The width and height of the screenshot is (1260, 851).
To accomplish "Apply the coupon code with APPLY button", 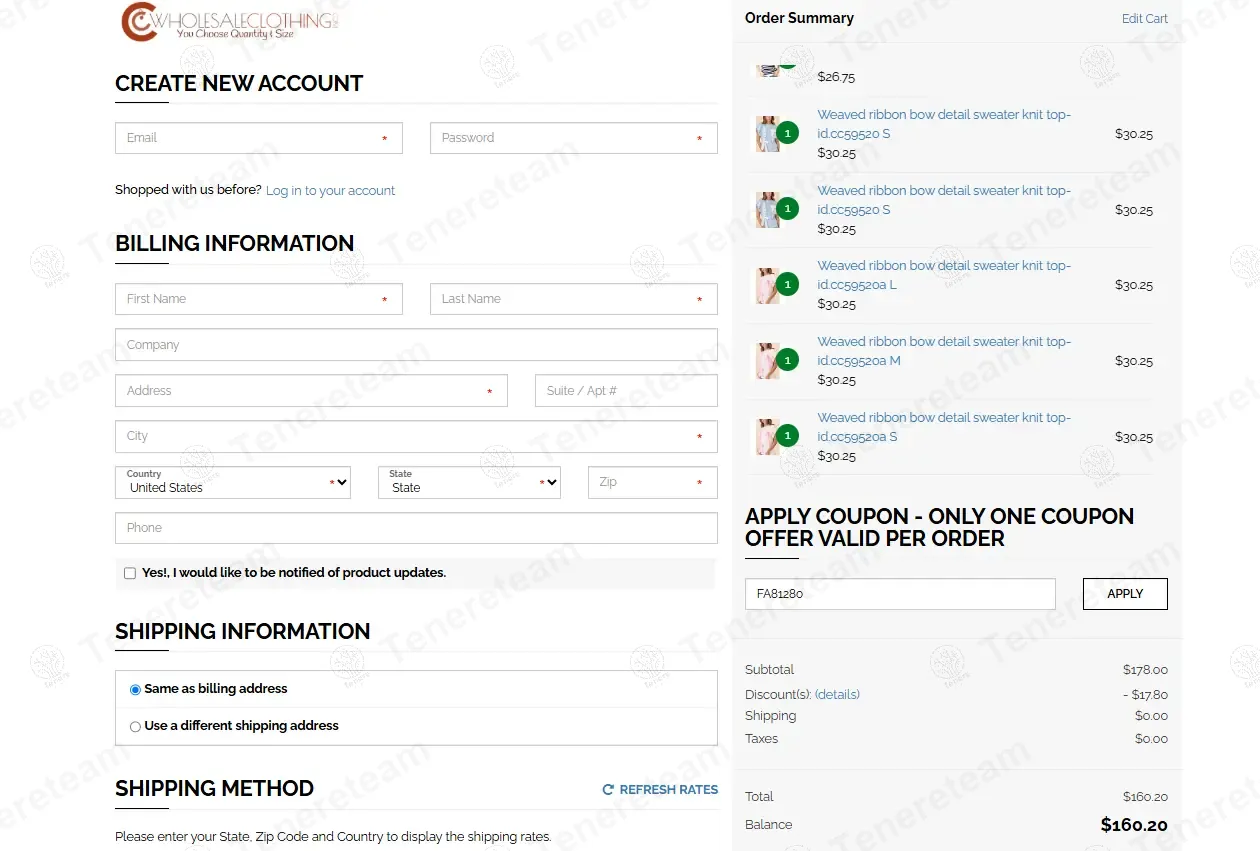I will tap(1125, 594).
